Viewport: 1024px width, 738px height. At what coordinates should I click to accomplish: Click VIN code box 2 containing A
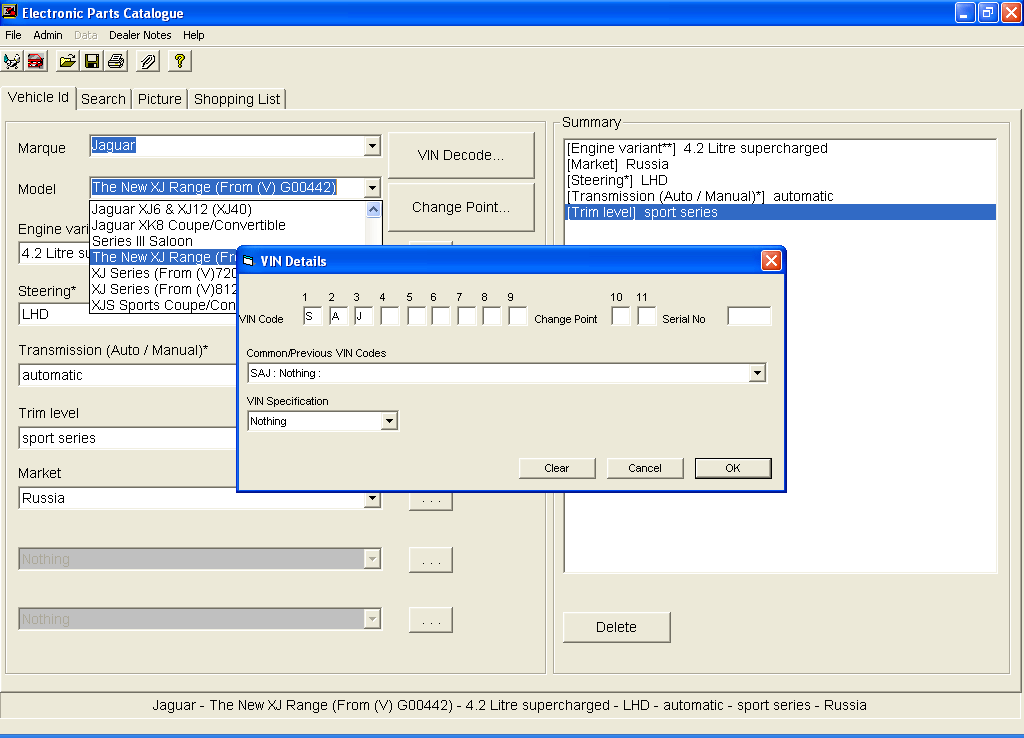coord(338,317)
